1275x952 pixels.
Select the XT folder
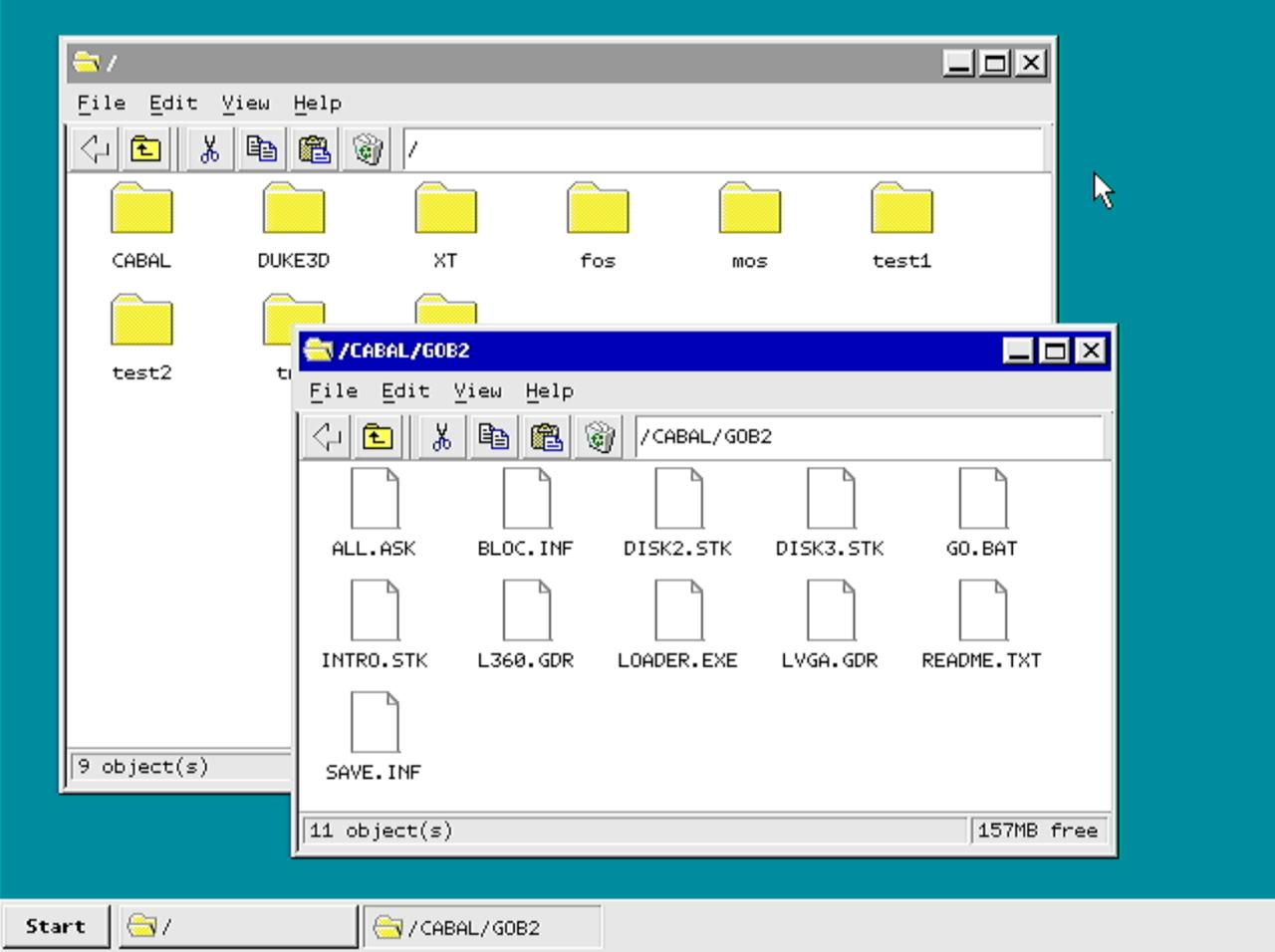445,226
